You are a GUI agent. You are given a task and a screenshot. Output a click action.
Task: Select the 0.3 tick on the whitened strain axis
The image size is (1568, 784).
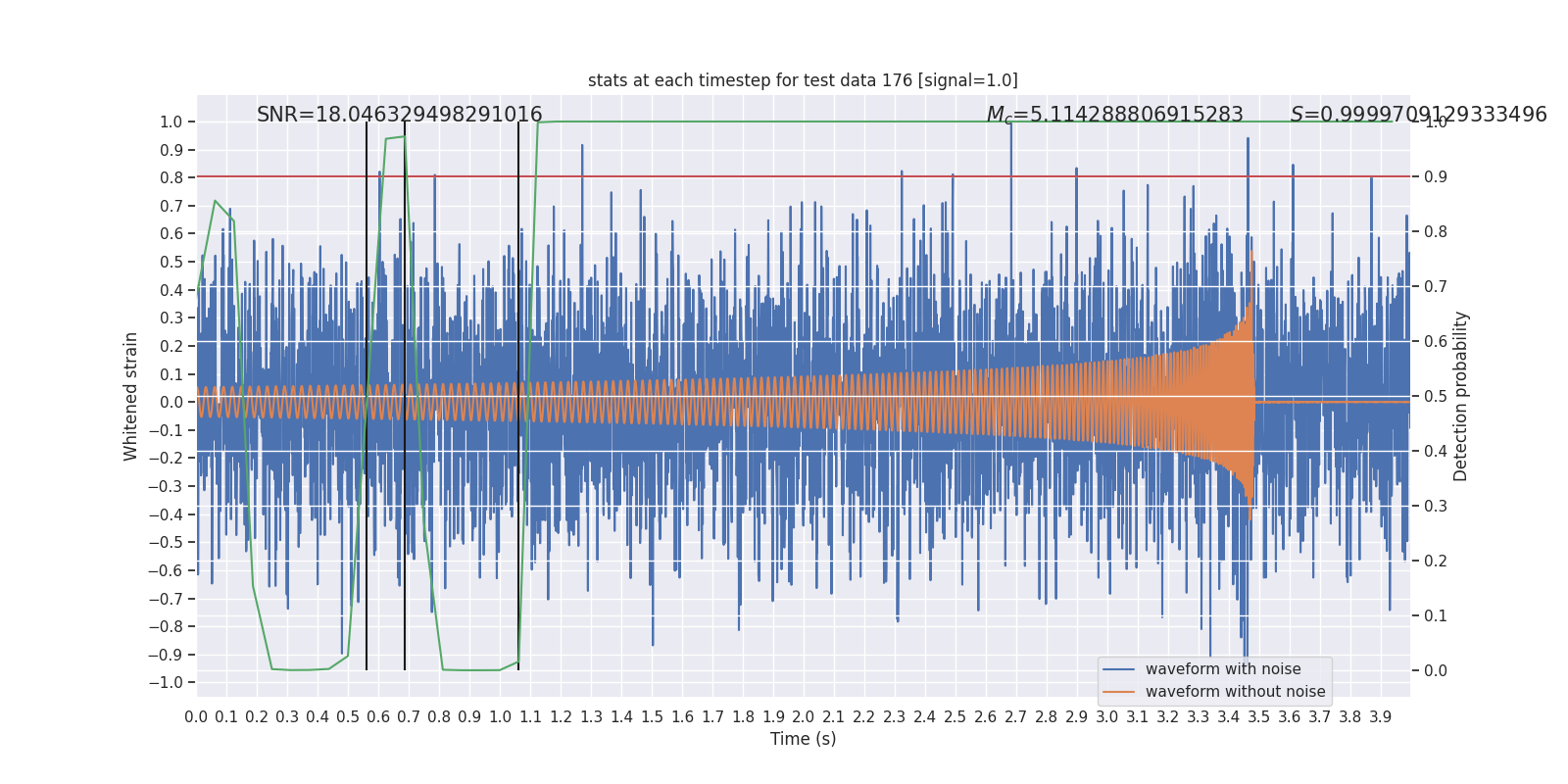pos(171,318)
